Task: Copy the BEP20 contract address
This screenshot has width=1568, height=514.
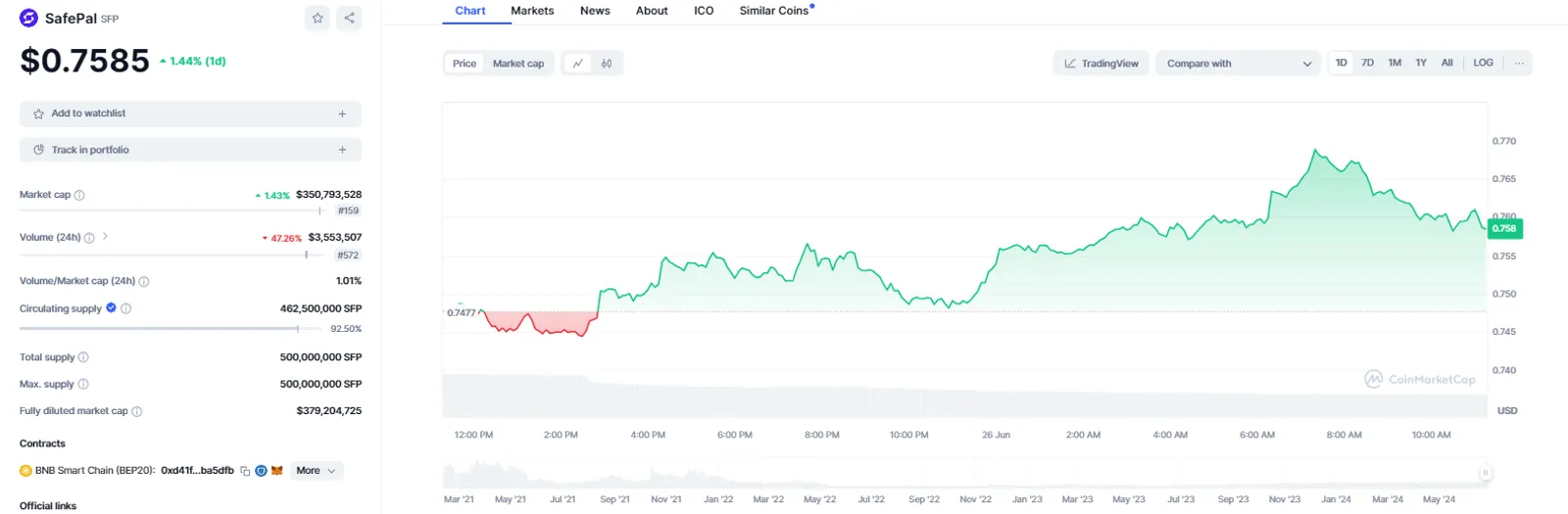Action: click(245, 471)
